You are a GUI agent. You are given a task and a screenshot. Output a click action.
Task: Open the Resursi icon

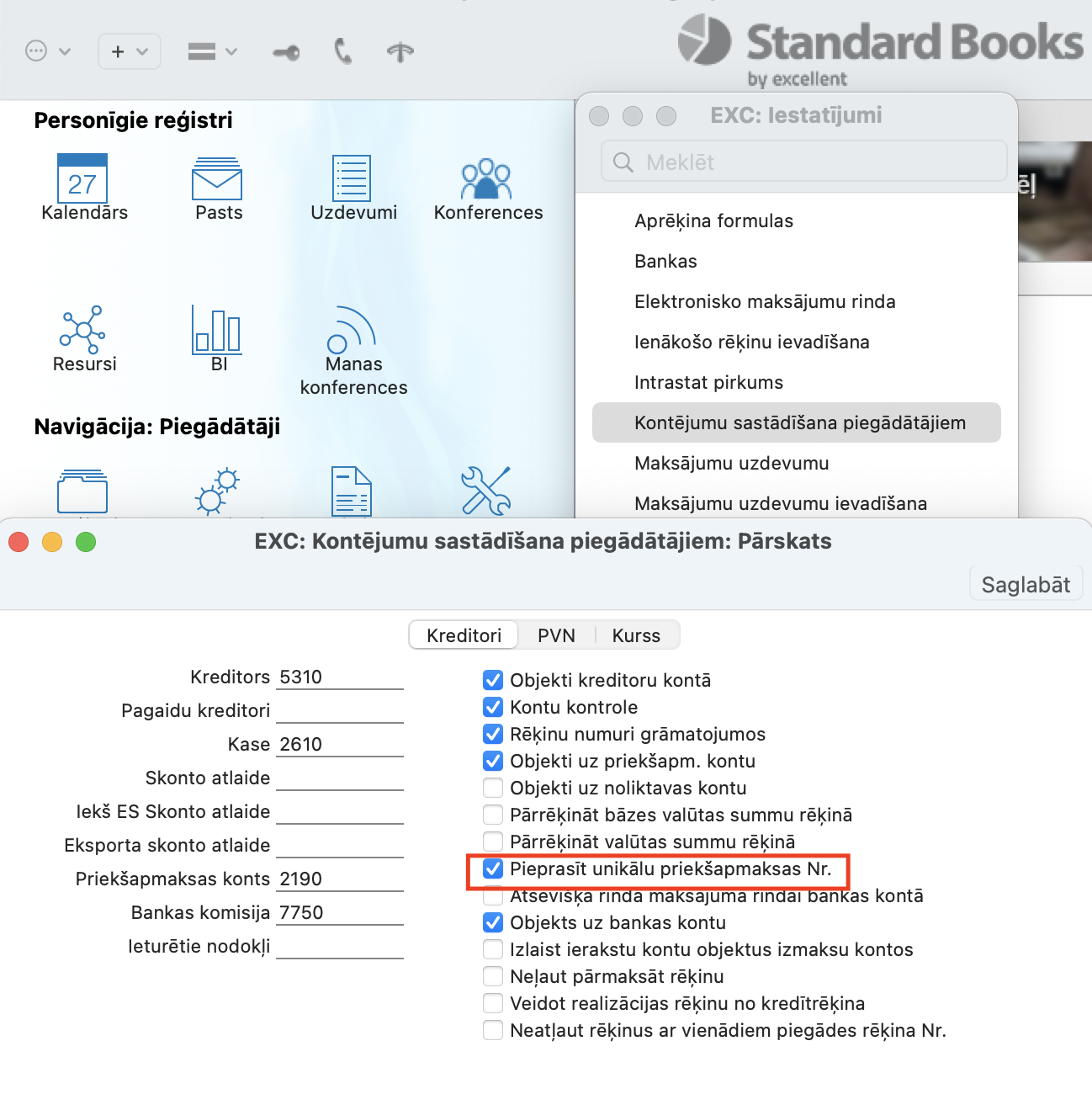coord(82,330)
